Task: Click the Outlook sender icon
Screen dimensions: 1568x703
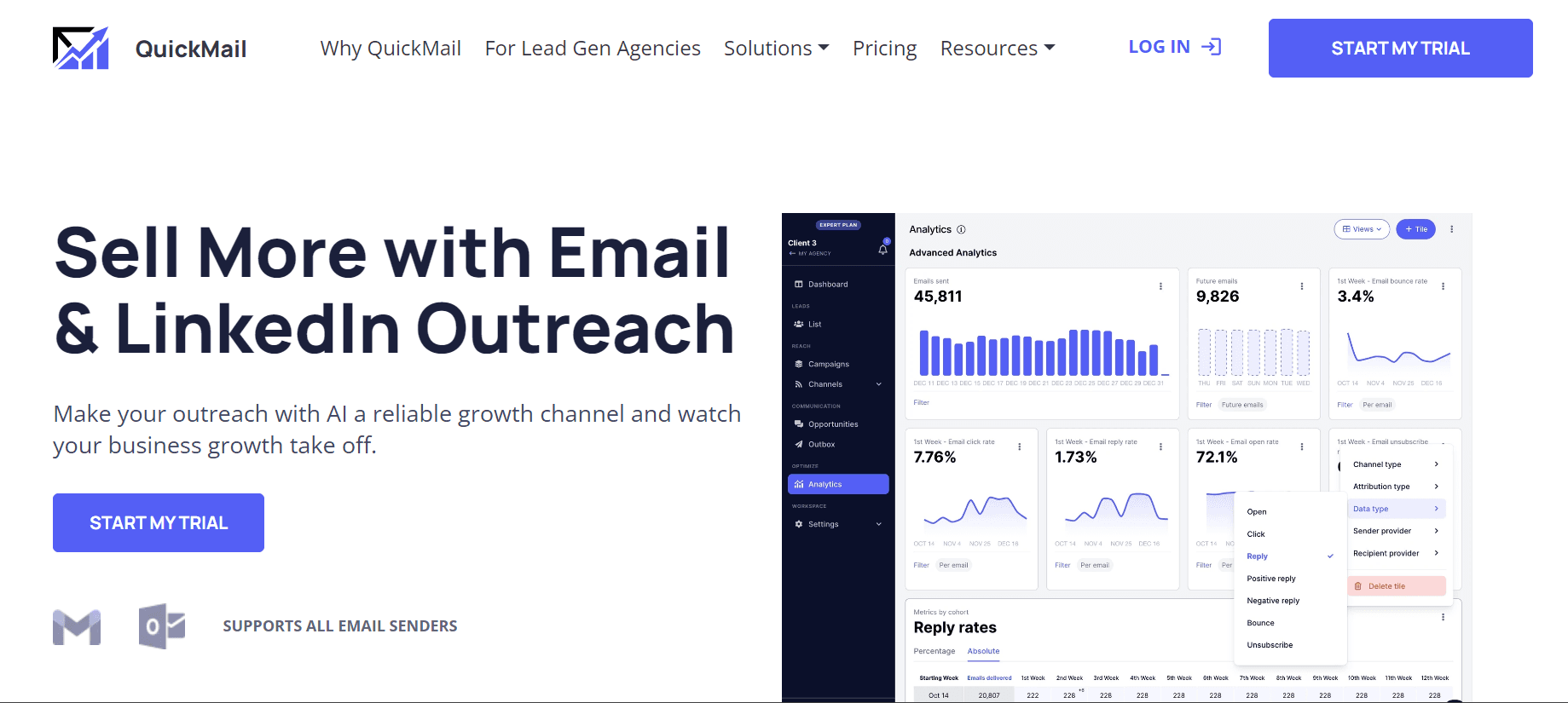Action: point(162,626)
